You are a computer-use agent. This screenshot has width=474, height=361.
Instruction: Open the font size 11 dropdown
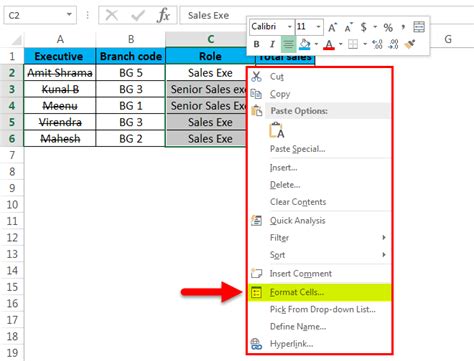click(x=318, y=27)
